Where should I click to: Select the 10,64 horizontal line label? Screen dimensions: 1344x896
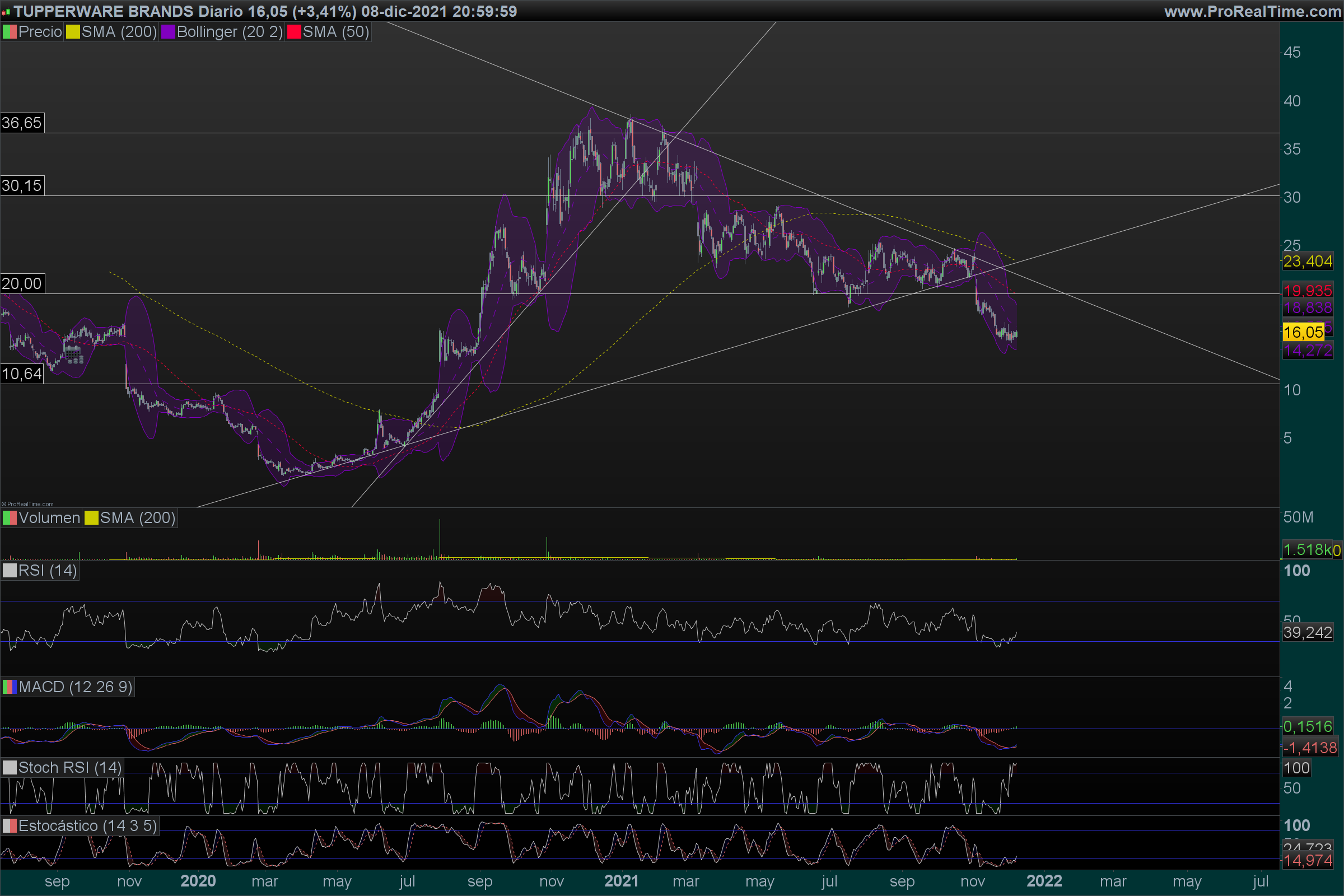[22, 374]
